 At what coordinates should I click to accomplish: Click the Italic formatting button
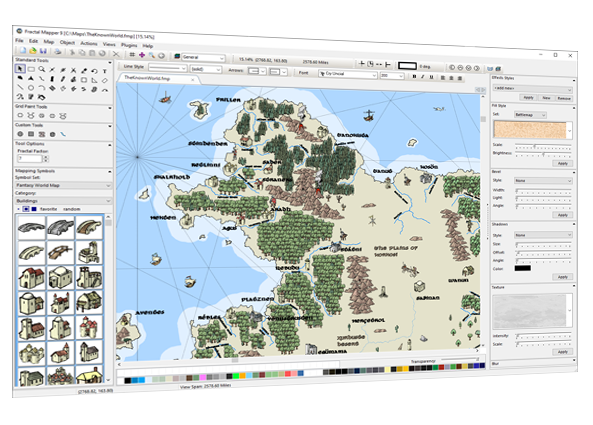(422, 76)
